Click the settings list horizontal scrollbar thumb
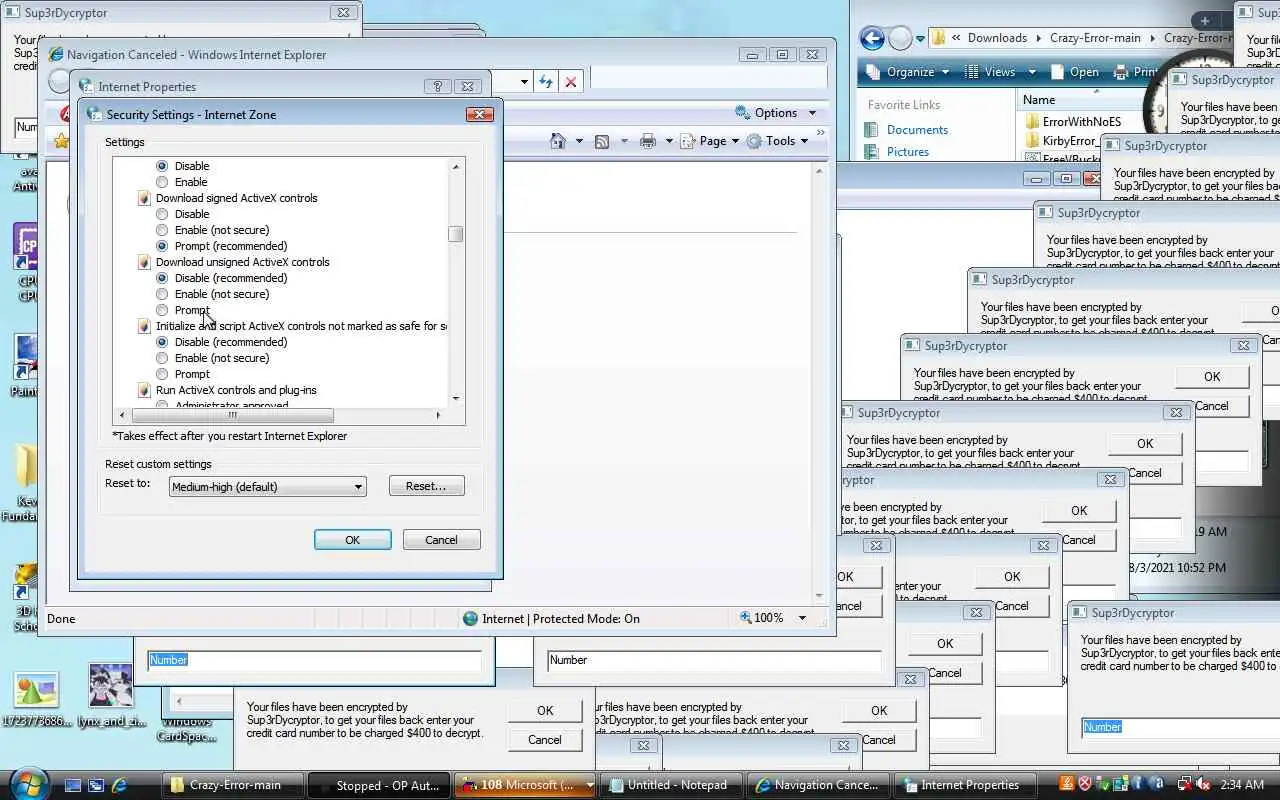 (233, 415)
